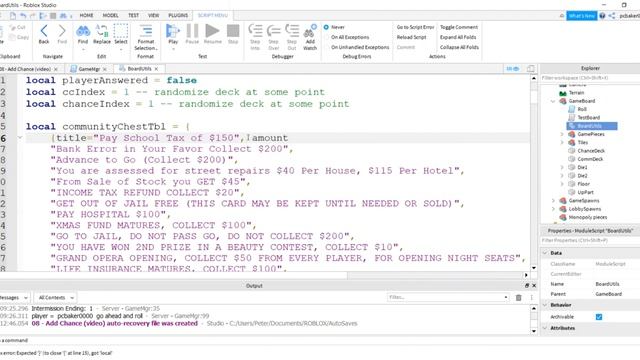Click the Resume test button
The height and width of the screenshot is (360, 640).
click(212, 34)
